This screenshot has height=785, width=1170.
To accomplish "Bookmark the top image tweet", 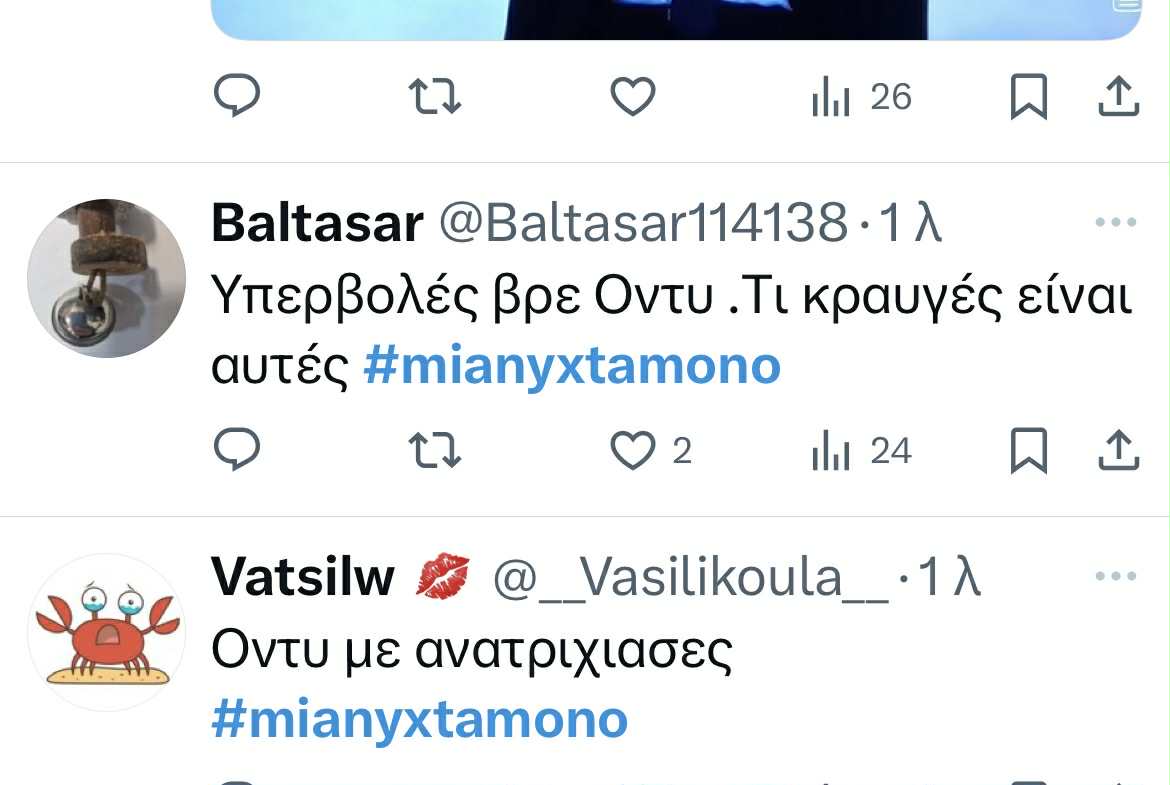I will pos(1029,97).
